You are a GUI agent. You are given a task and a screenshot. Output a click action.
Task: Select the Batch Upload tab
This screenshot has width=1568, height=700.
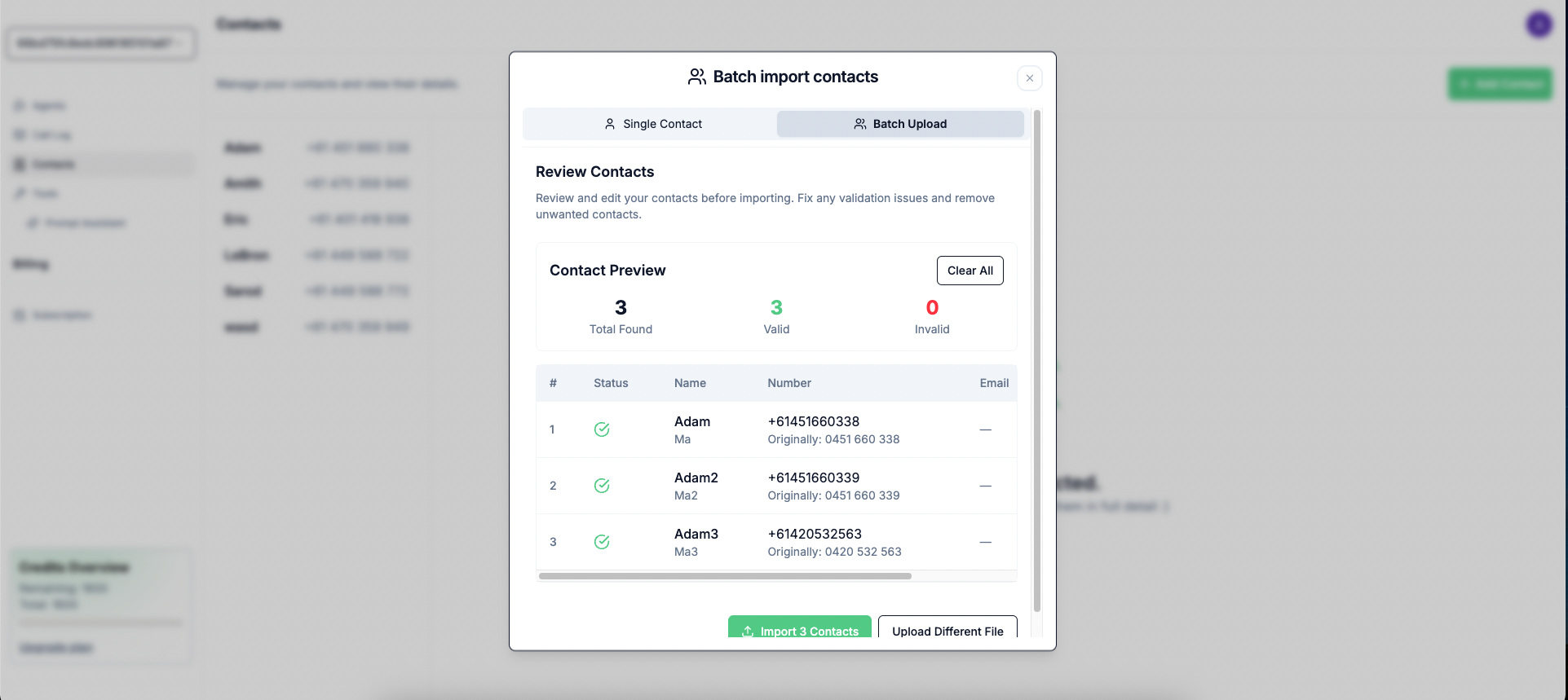(900, 124)
